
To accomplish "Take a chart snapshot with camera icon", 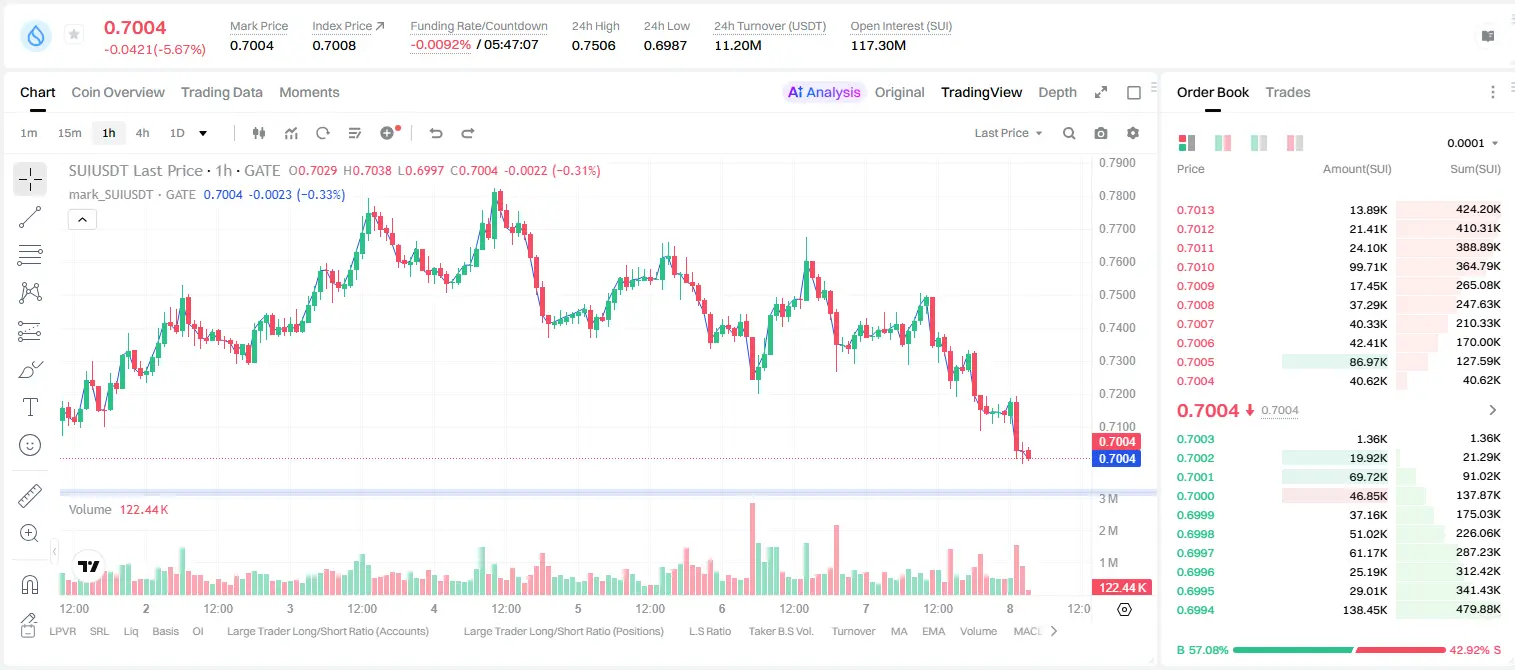I will (x=1101, y=133).
